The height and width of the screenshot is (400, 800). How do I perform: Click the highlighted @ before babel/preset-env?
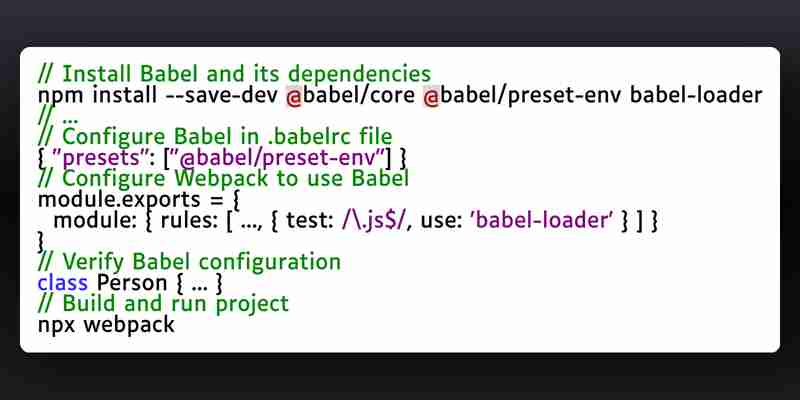[431, 96]
